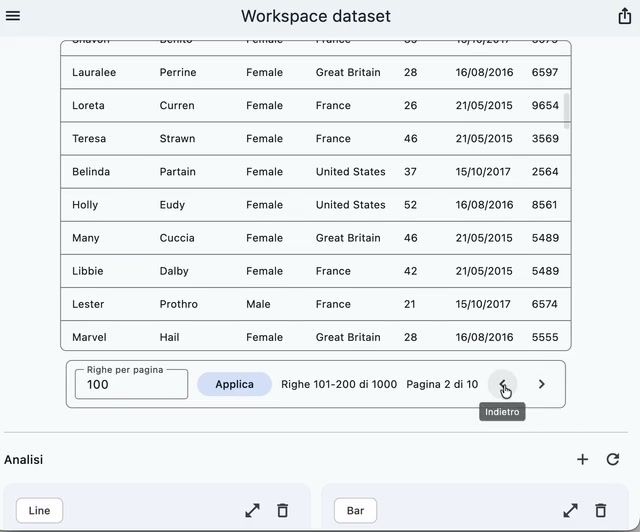The height and width of the screenshot is (532, 640).
Task: Click 'United States' in Belinda's row
Action: tap(351, 171)
